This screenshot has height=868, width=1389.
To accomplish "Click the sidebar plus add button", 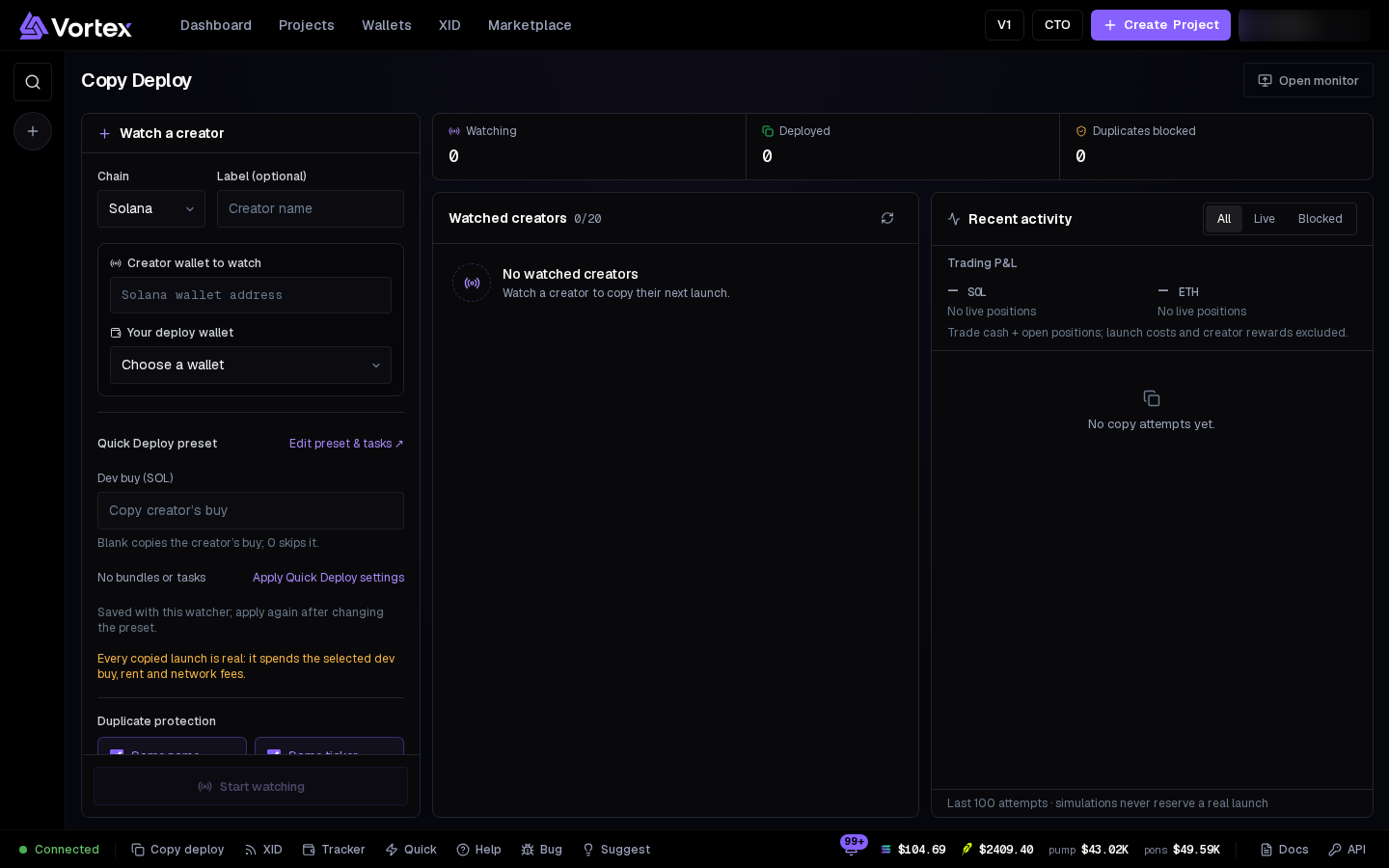I will point(33,131).
